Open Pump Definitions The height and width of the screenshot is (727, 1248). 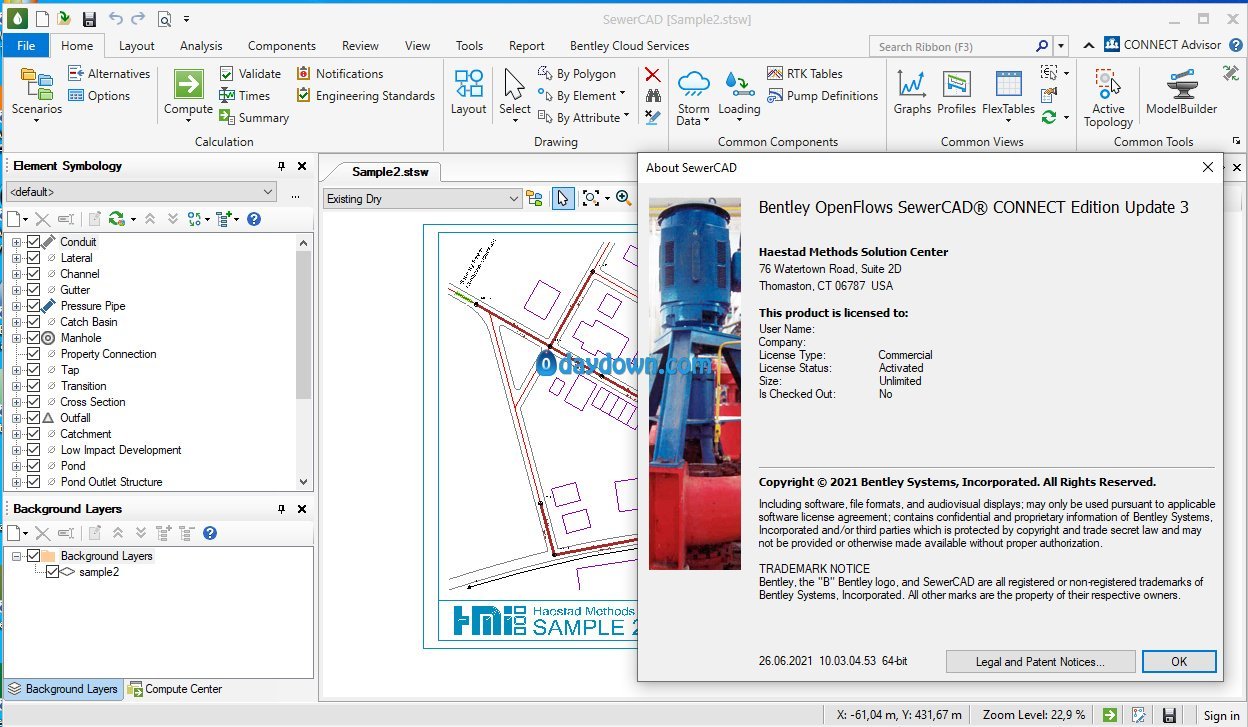coord(823,96)
